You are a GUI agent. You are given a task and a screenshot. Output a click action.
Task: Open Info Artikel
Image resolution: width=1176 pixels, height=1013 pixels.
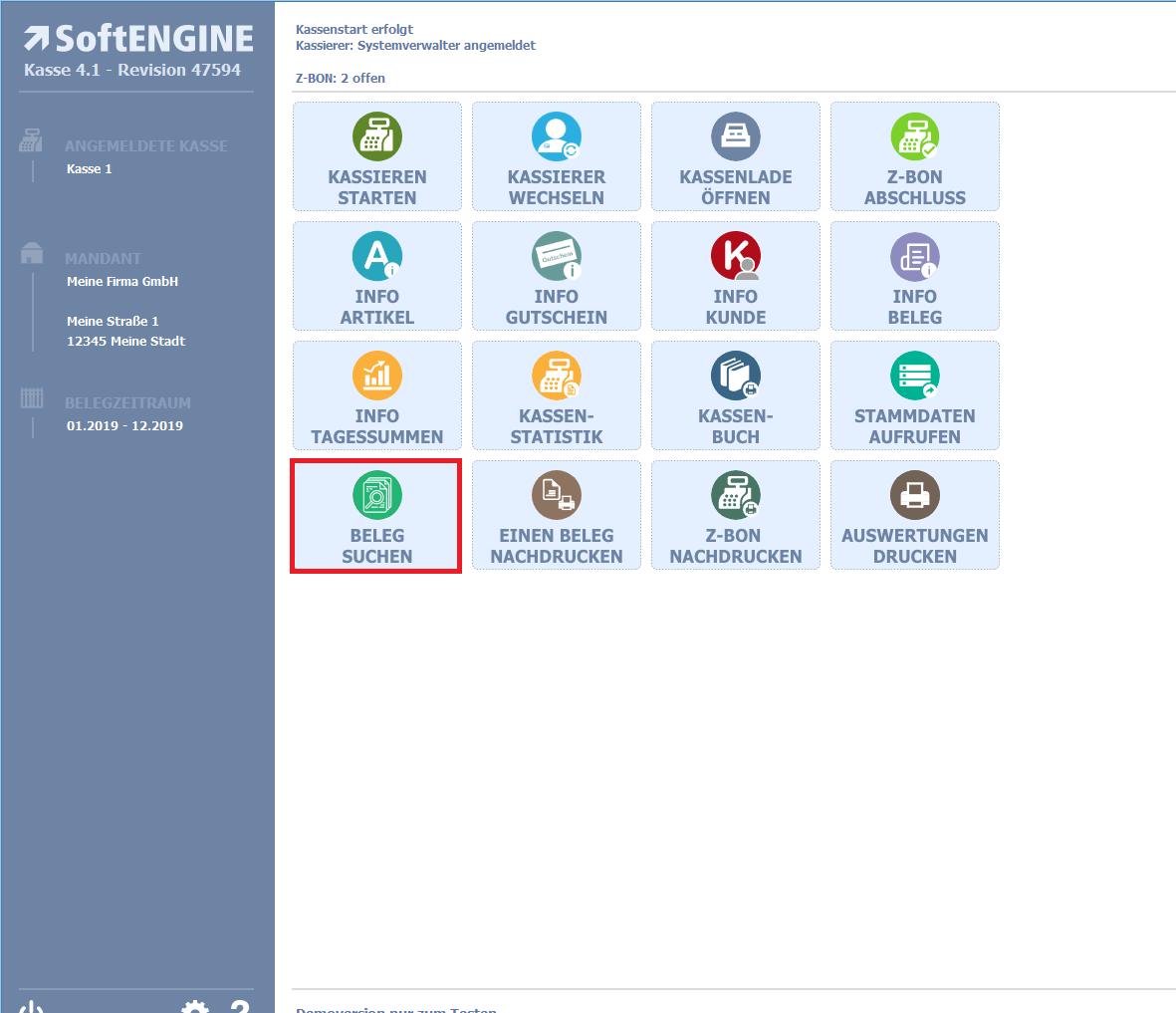click(x=376, y=276)
